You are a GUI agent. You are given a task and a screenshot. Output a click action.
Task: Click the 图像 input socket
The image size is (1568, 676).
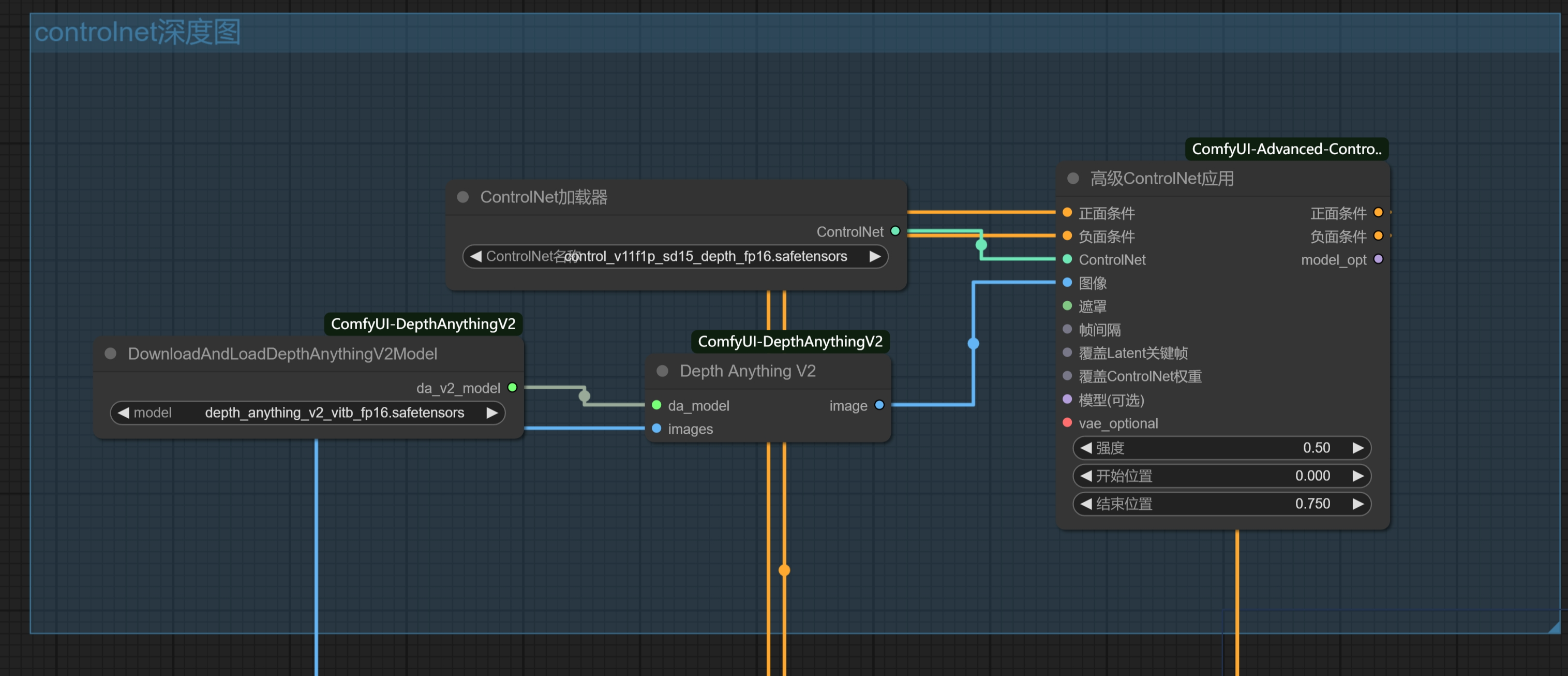[x=1067, y=282]
